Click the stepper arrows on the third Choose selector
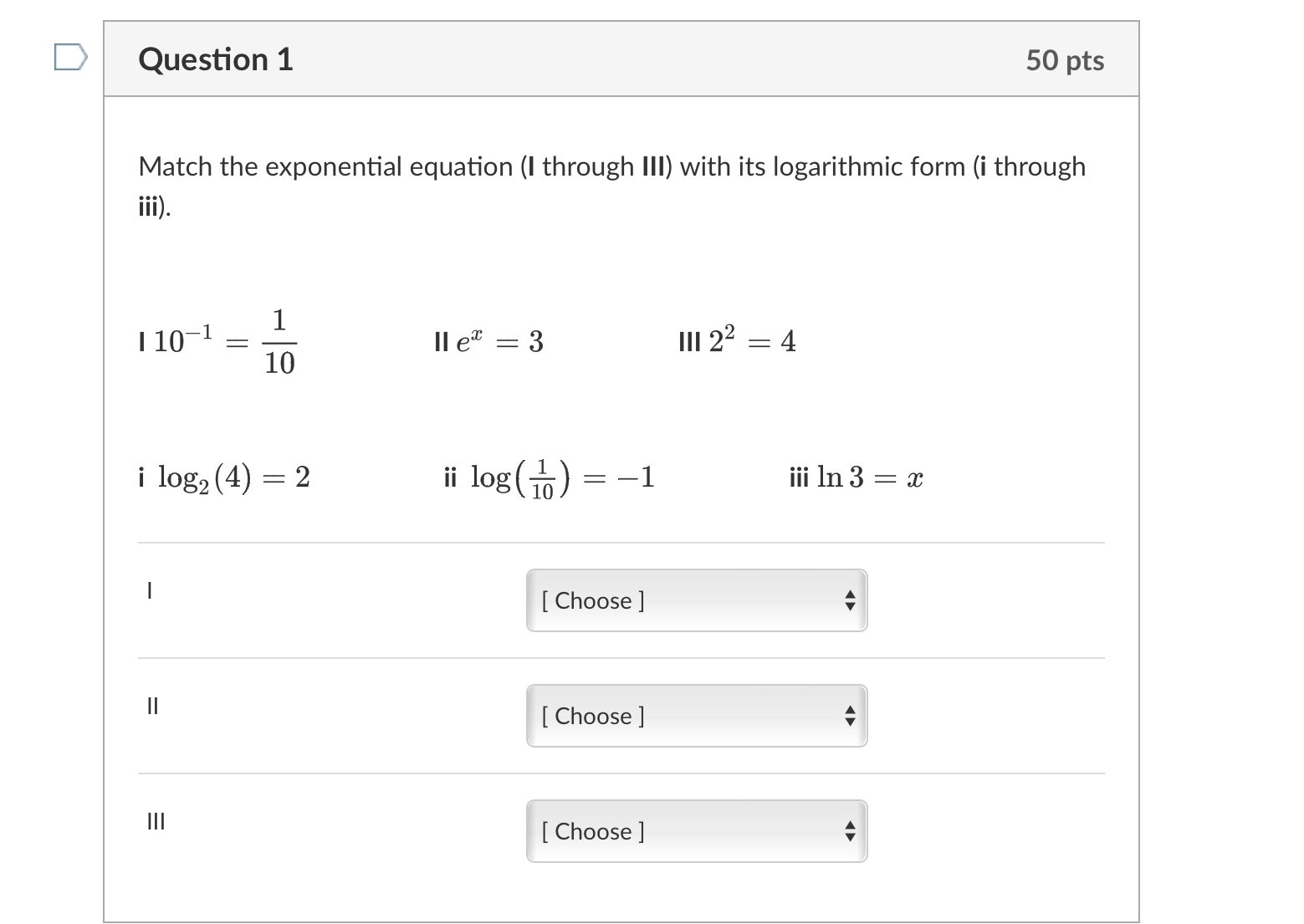 850,831
